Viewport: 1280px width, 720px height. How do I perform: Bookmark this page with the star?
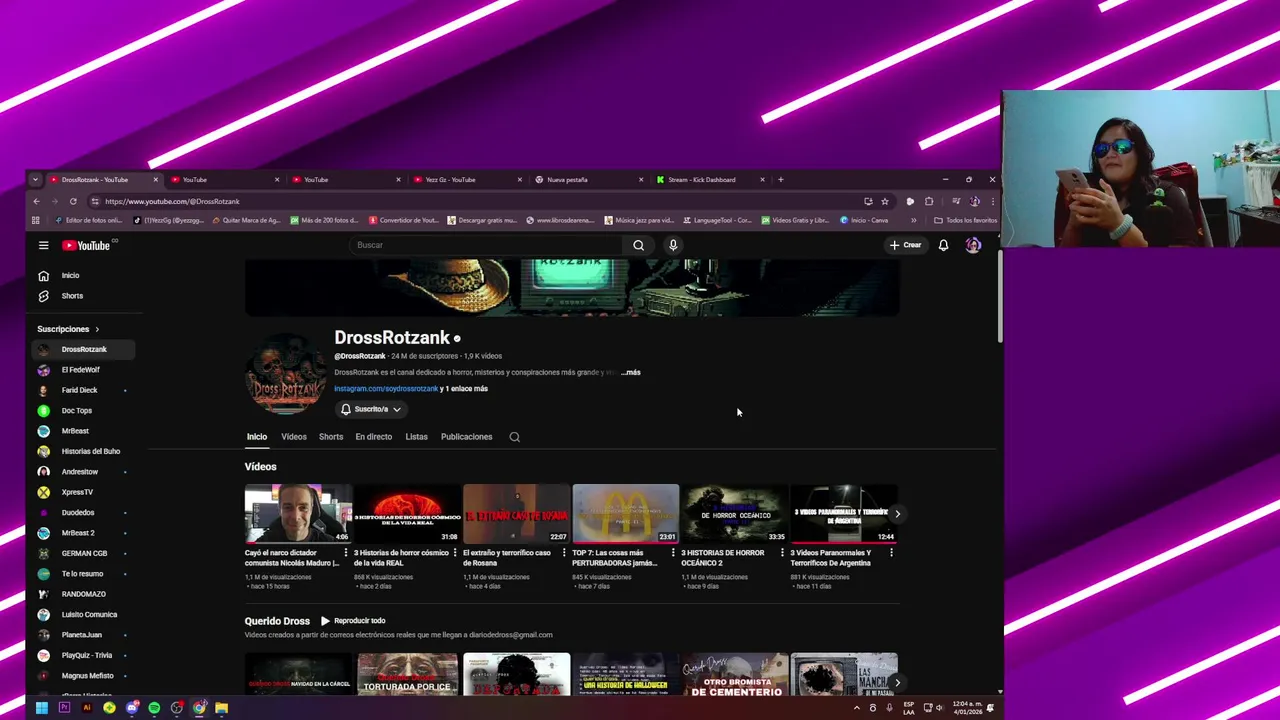click(x=884, y=201)
